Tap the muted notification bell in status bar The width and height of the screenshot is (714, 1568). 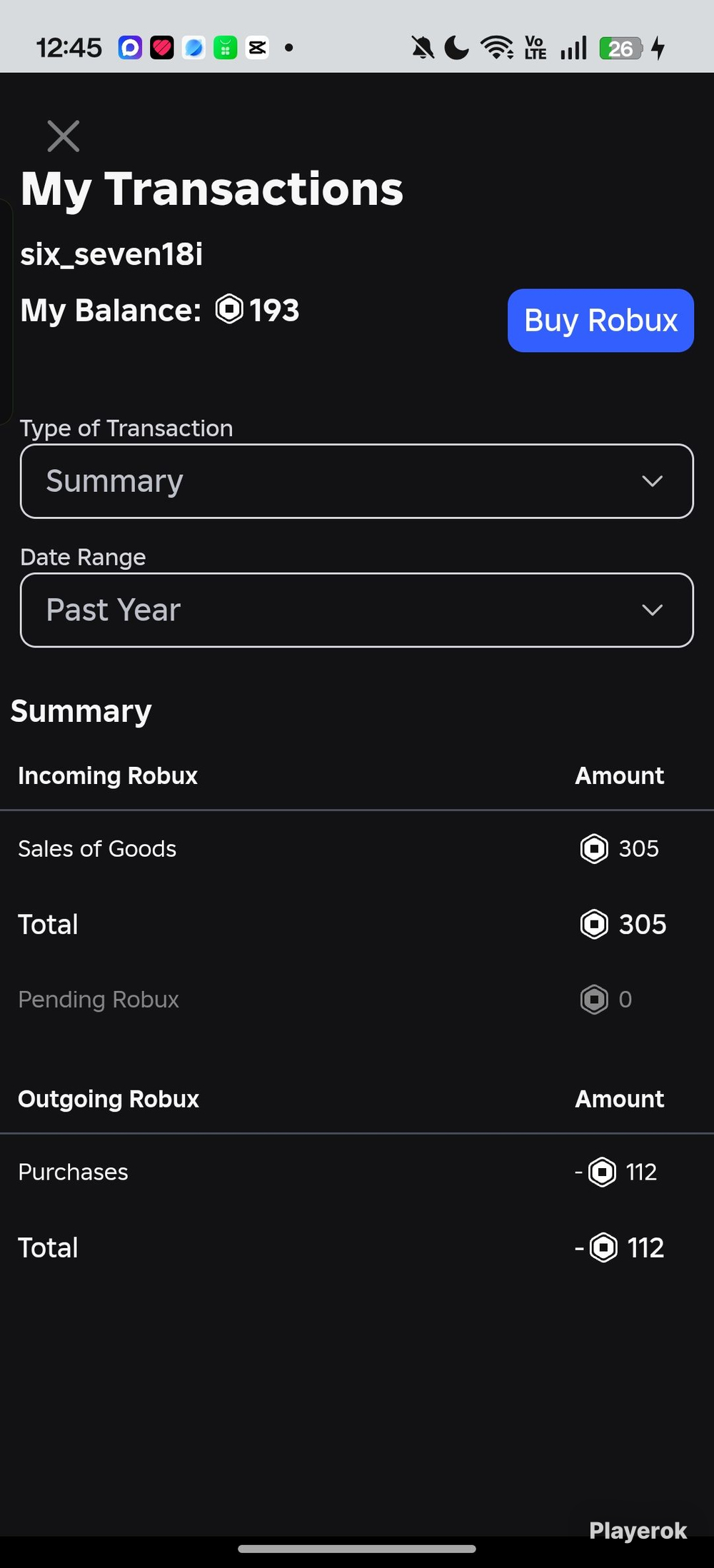click(423, 48)
